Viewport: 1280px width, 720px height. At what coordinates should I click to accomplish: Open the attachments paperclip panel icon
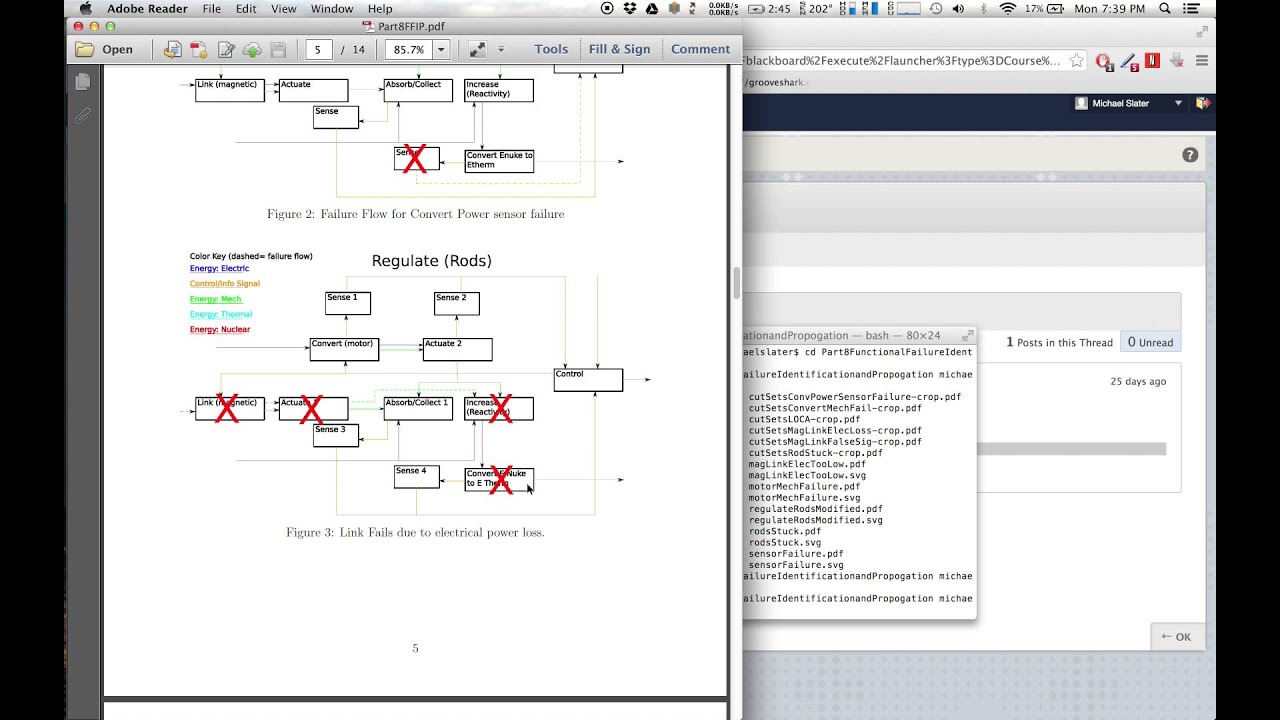pos(82,116)
